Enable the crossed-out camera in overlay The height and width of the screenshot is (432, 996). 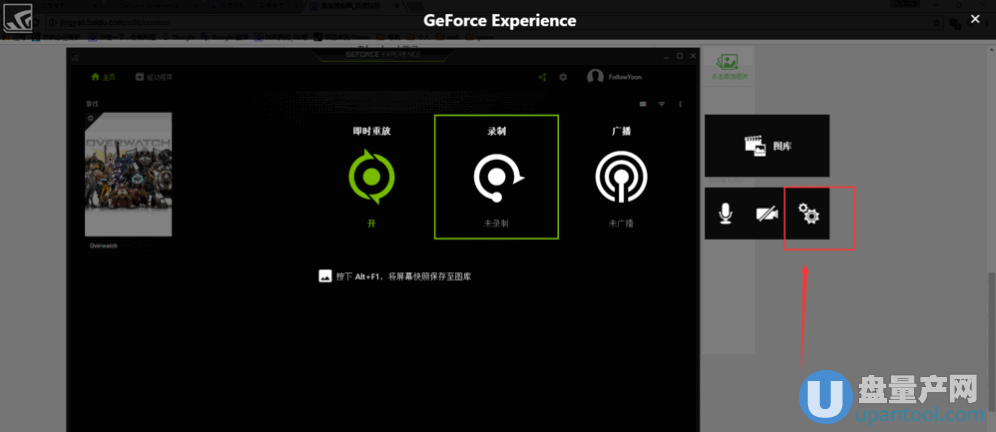[x=767, y=213]
